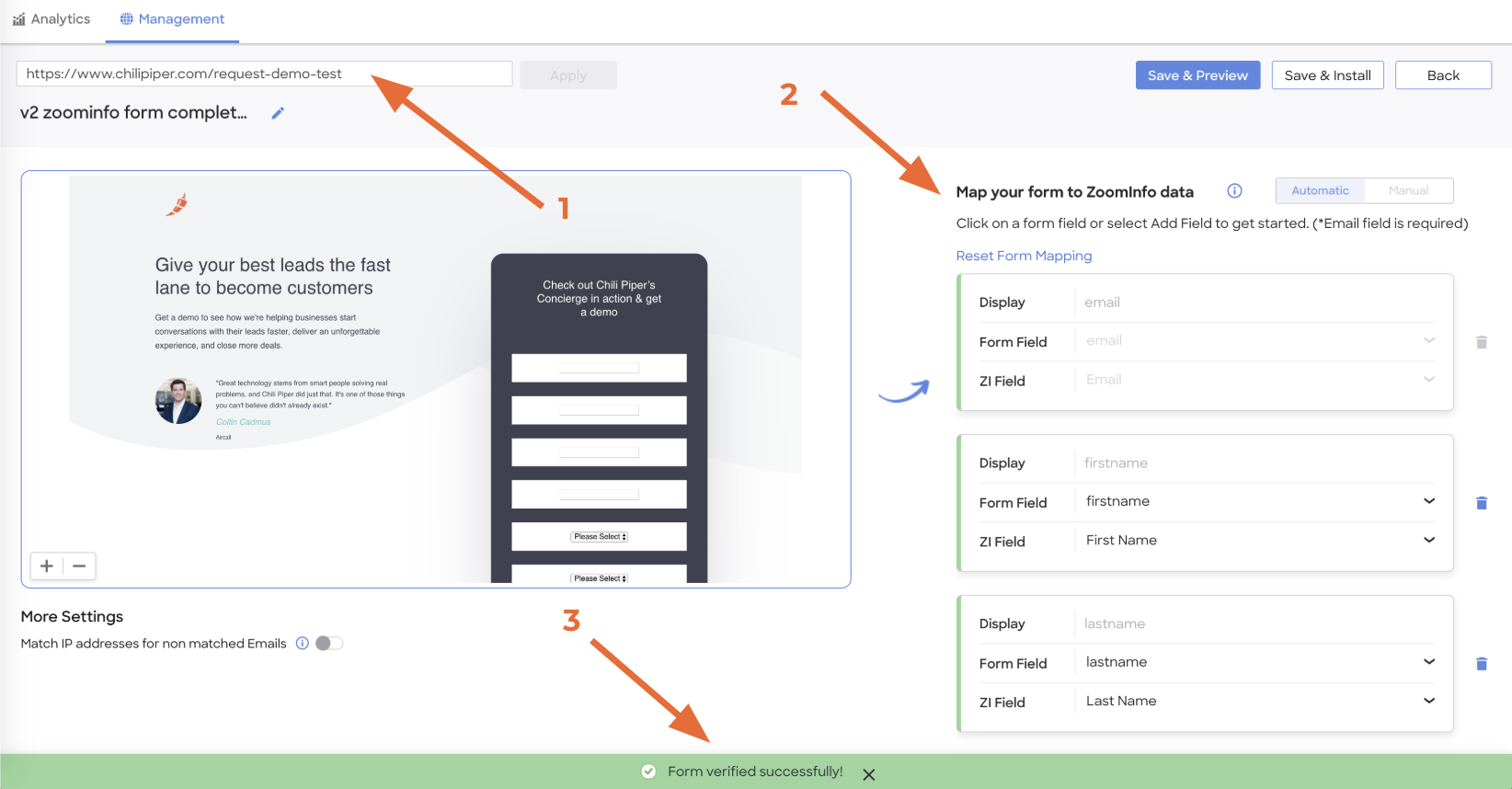Delete the firstname field mapping
Viewport: 1512px width, 789px height.
1482,503
